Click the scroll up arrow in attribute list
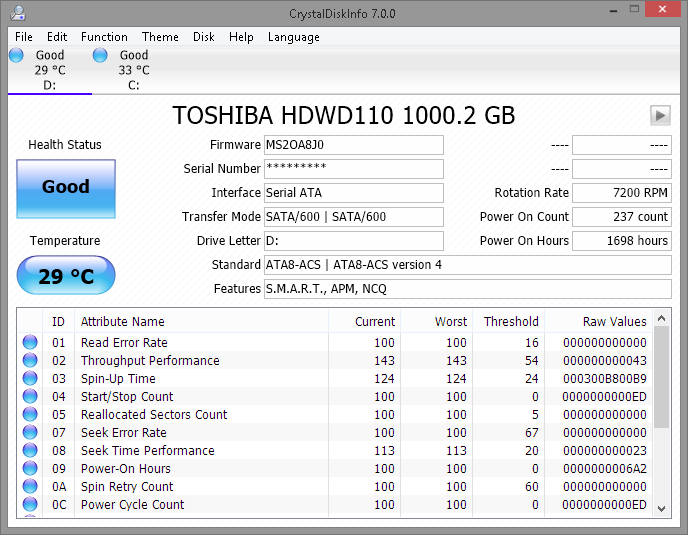688x535 pixels. pyautogui.click(x=662, y=320)
